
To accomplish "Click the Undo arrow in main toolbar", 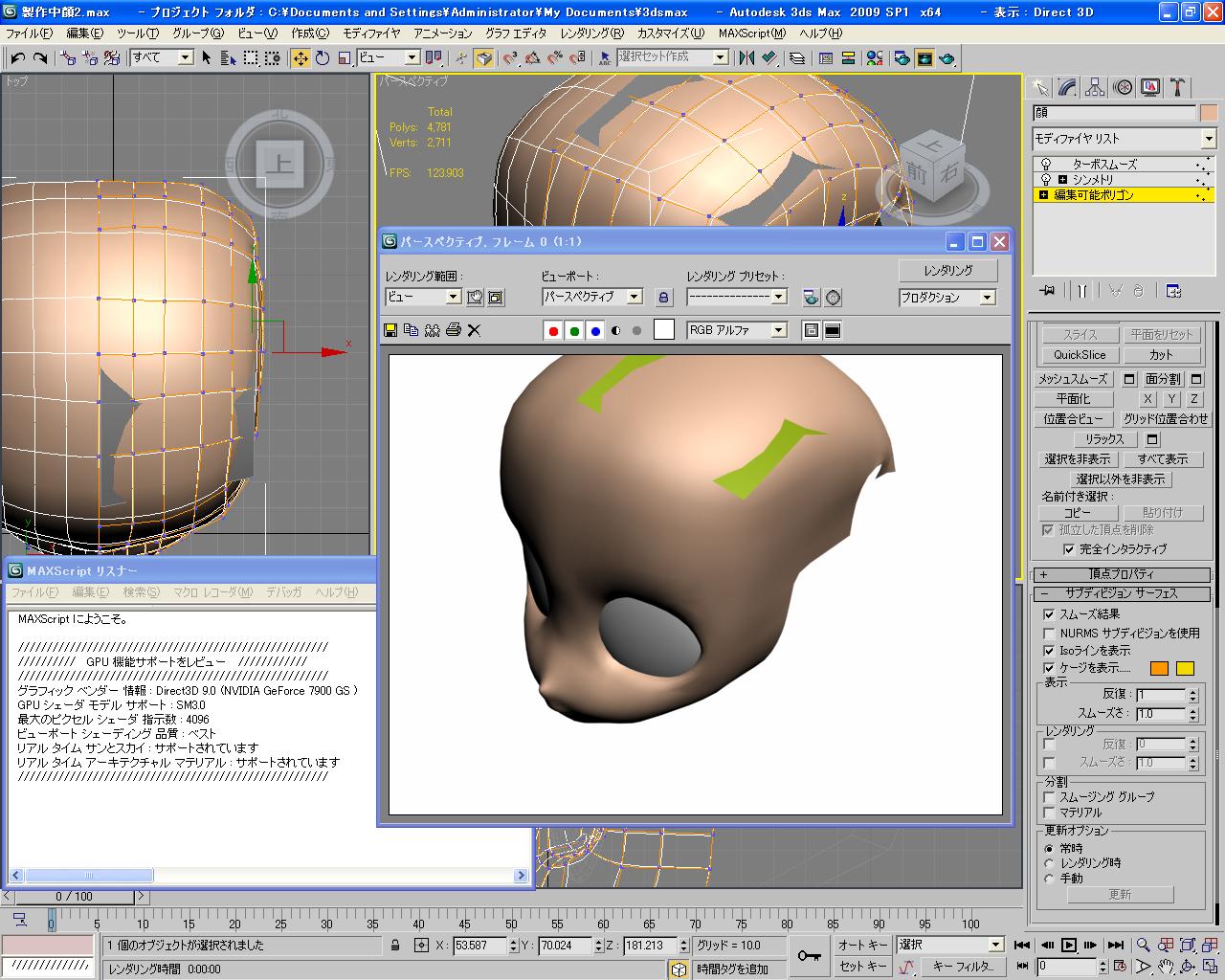I will pos(17,58).
